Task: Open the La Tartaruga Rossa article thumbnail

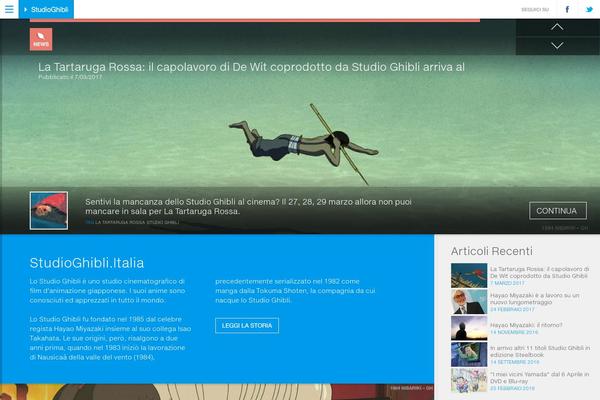Action: point(469,275)
